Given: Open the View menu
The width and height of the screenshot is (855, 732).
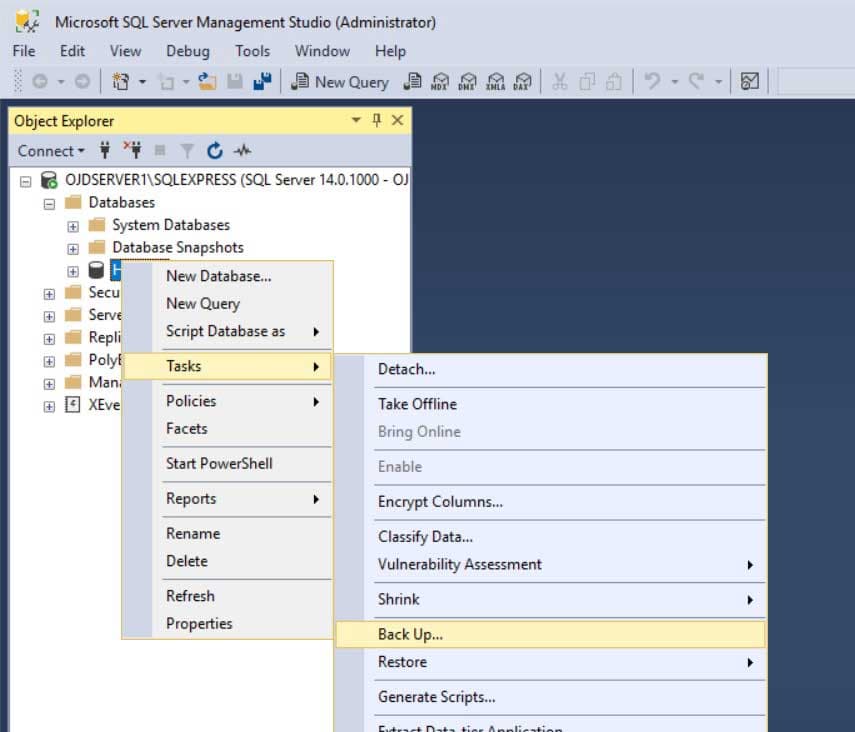Looking at the screenshot, I should [x=125, y=51].
